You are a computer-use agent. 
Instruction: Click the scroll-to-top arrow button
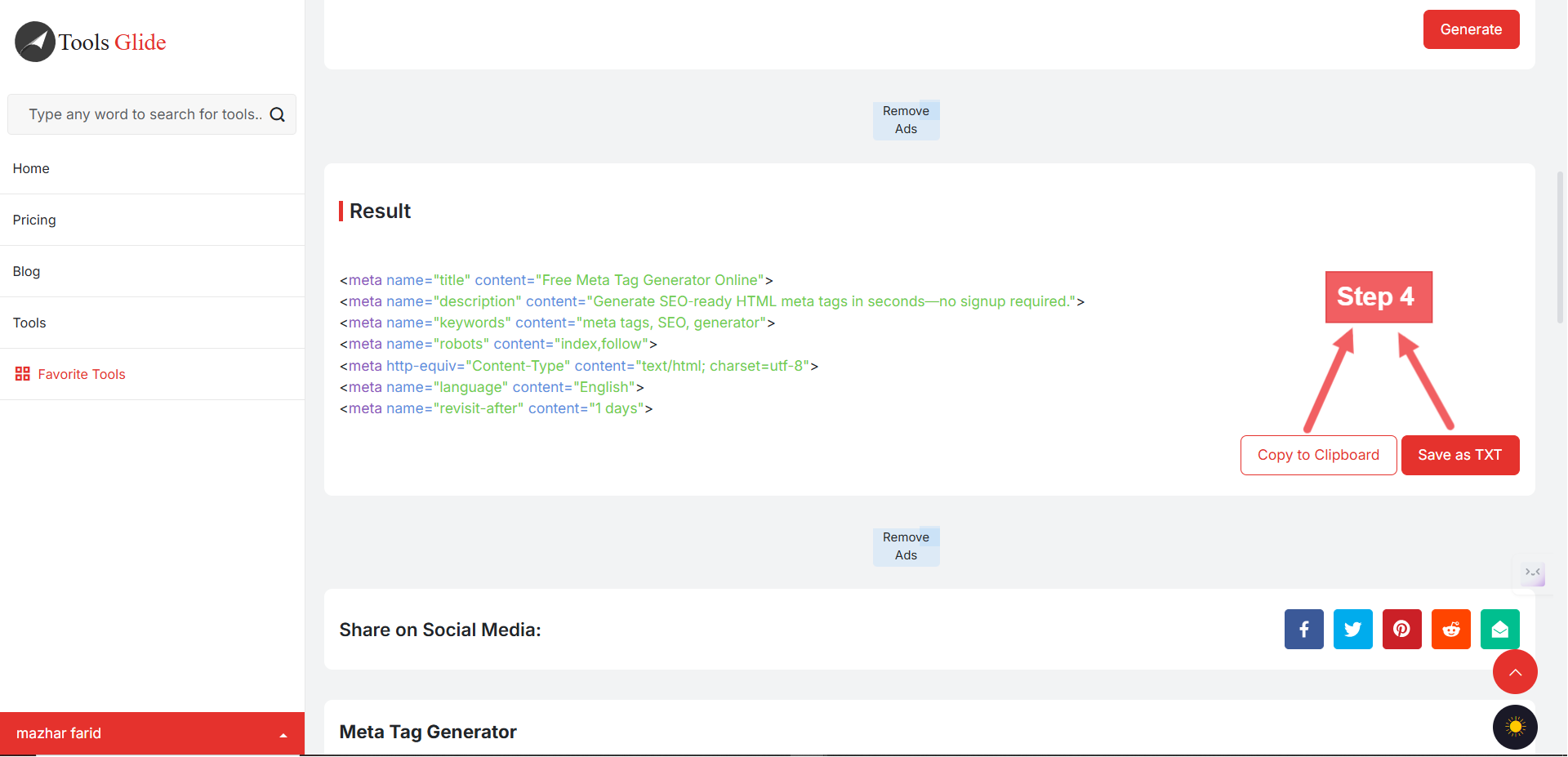coord(1515,672)
